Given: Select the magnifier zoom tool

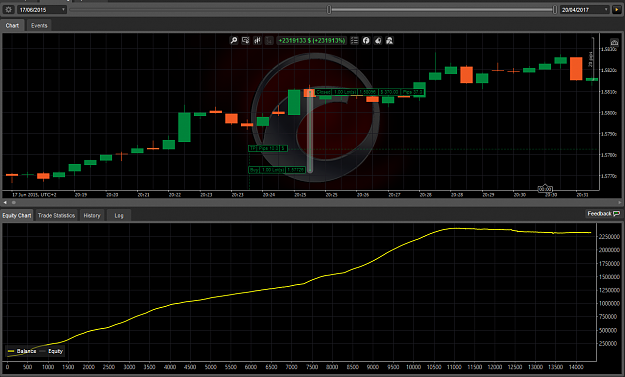Looking at the screenshot, I should click(234, 41).
